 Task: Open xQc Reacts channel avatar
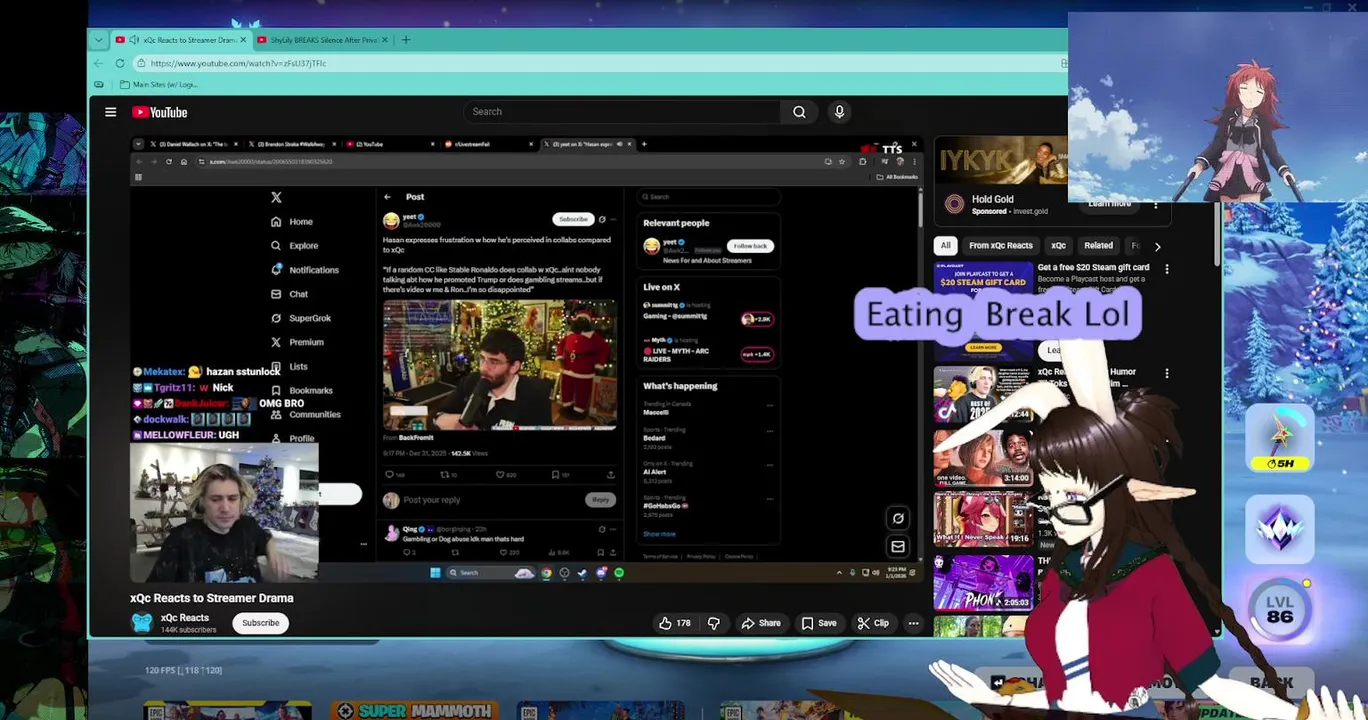coord(142,622)
